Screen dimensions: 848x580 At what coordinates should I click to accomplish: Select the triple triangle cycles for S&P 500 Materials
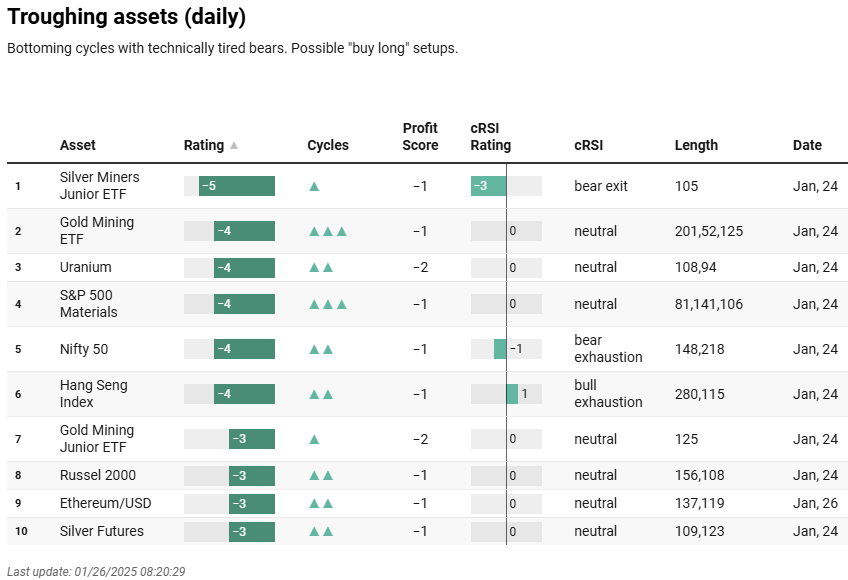[328, 304]
